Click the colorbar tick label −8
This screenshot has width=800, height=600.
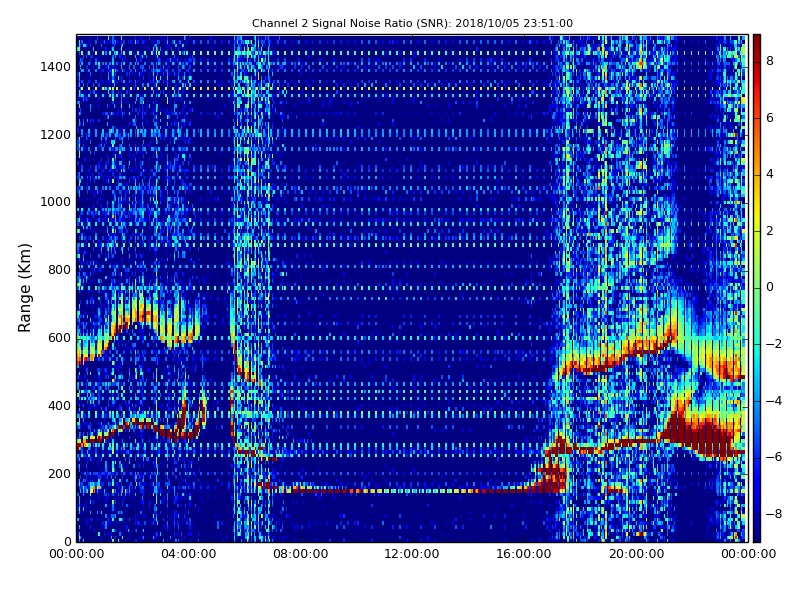[x=774, y=514]
